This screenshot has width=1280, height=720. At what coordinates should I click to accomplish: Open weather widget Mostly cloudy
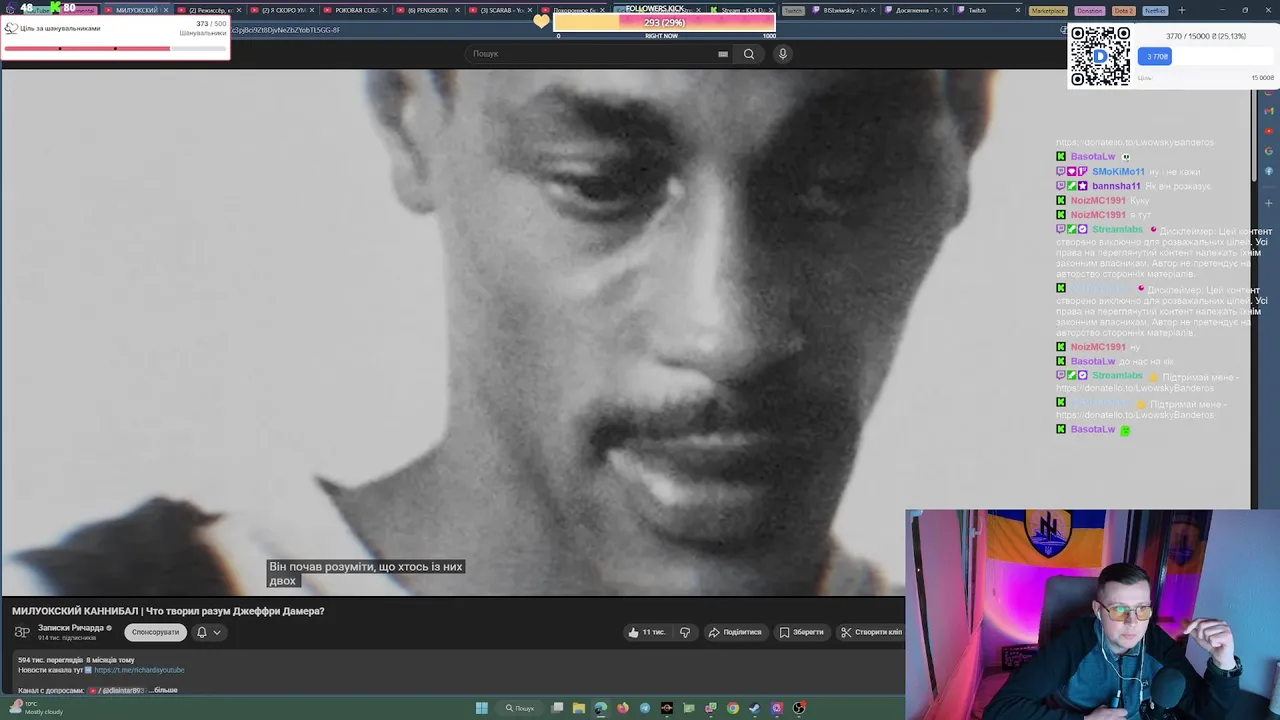[x=35, y=708]
